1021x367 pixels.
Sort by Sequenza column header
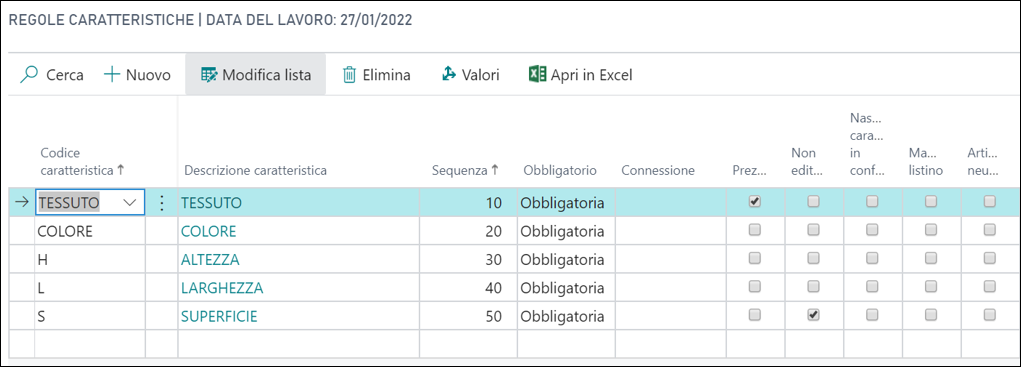[x=466, y=170]
